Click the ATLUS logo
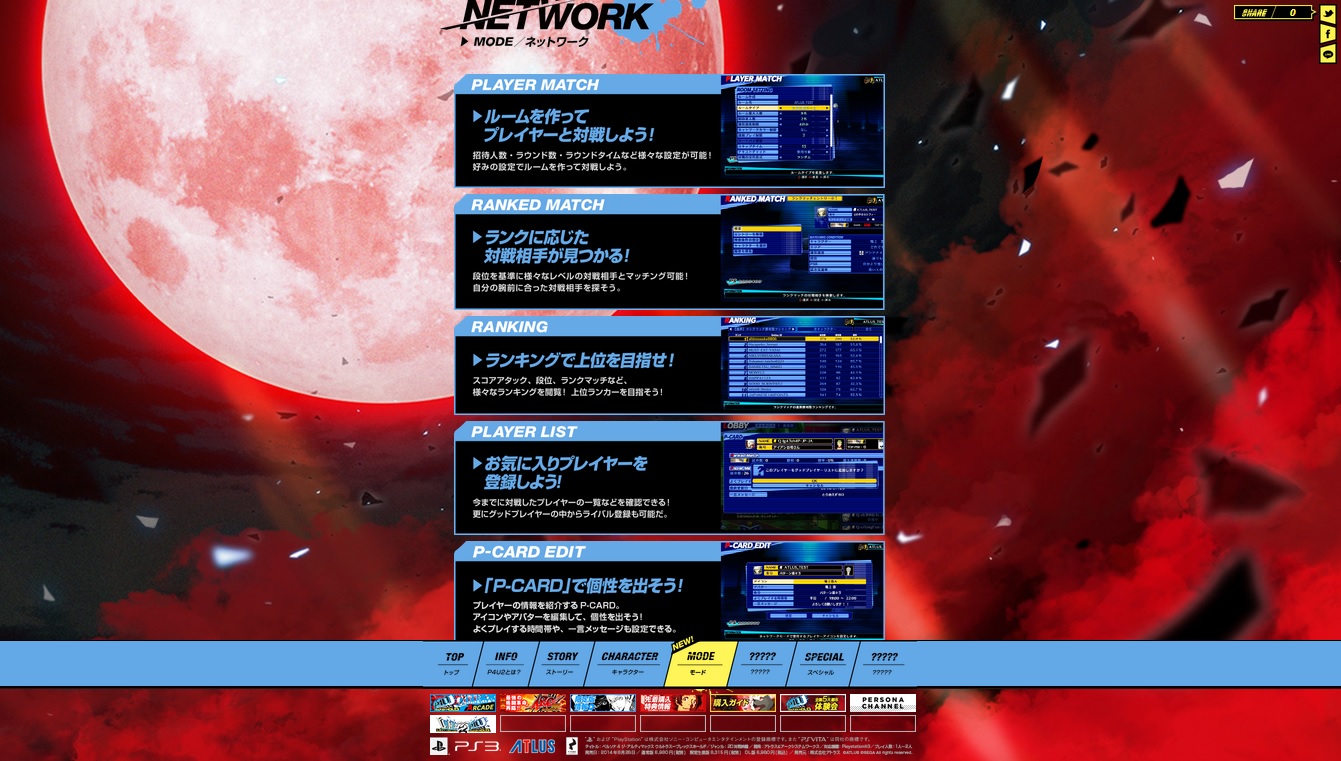 point(532,746)
